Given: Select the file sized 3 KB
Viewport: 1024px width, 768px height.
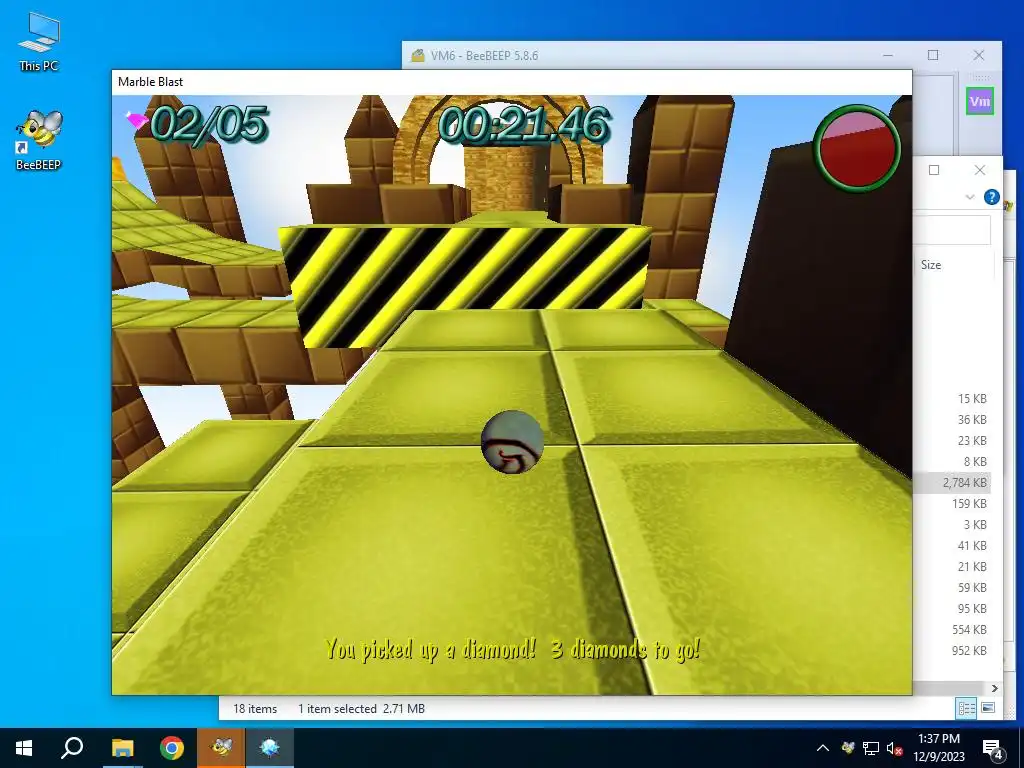Looking at the screenshot, I should click(975, 524).
